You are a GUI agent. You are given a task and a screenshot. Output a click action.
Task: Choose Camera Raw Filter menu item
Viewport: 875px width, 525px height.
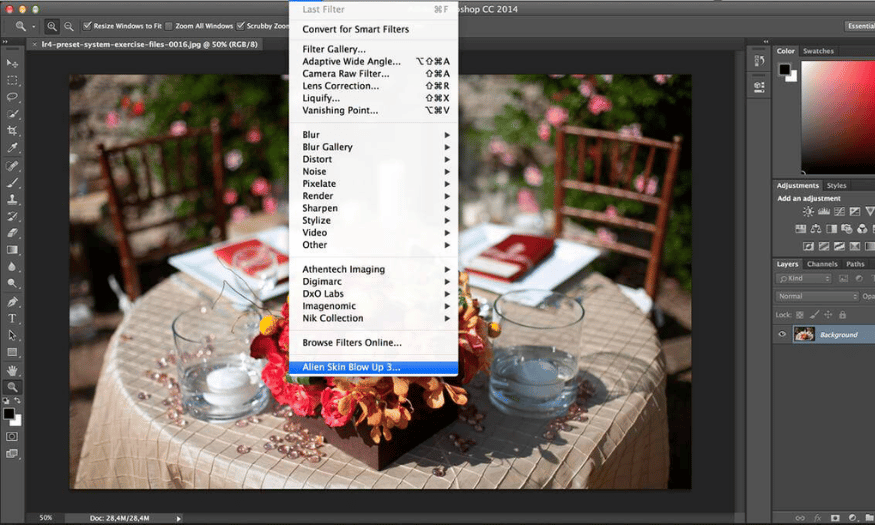pyautogui.click(x=374, y=74)
